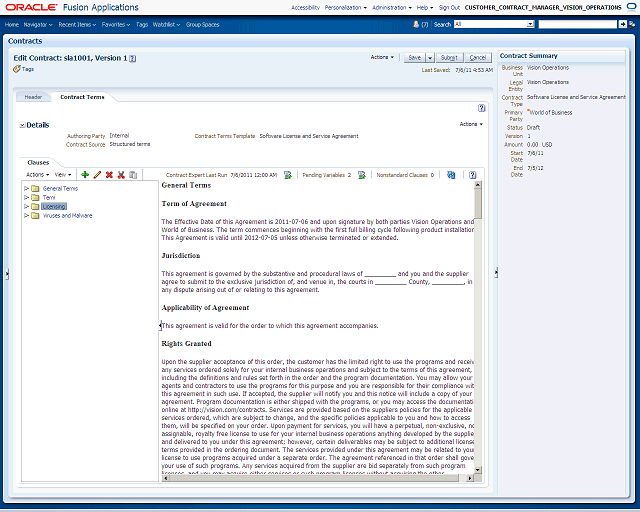Viewport: 640px width, 512px height.
Task: Click the red X delete clause icon
Action: (x=109, y=175)
